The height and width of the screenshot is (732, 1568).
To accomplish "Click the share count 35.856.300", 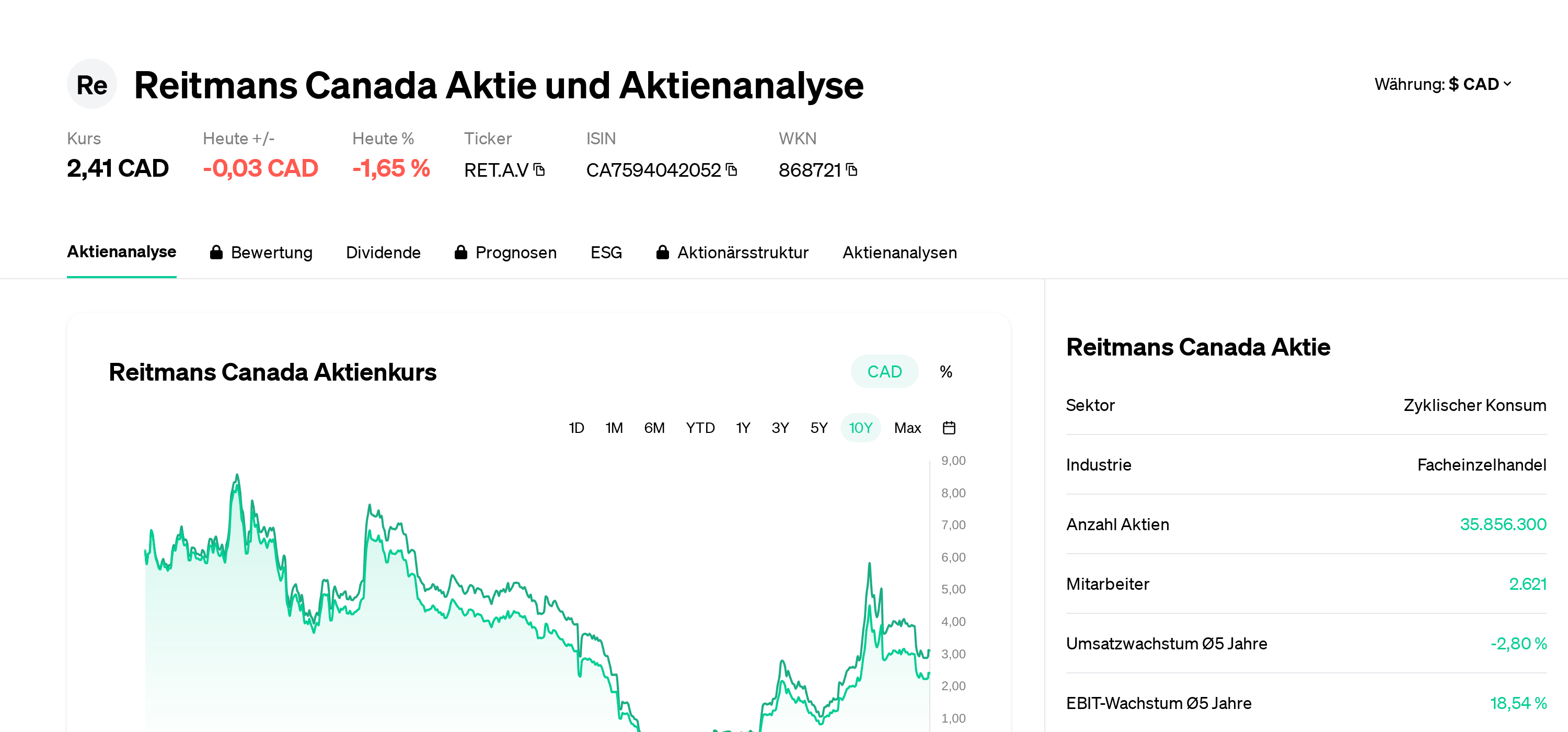I will click(1503, 524).
